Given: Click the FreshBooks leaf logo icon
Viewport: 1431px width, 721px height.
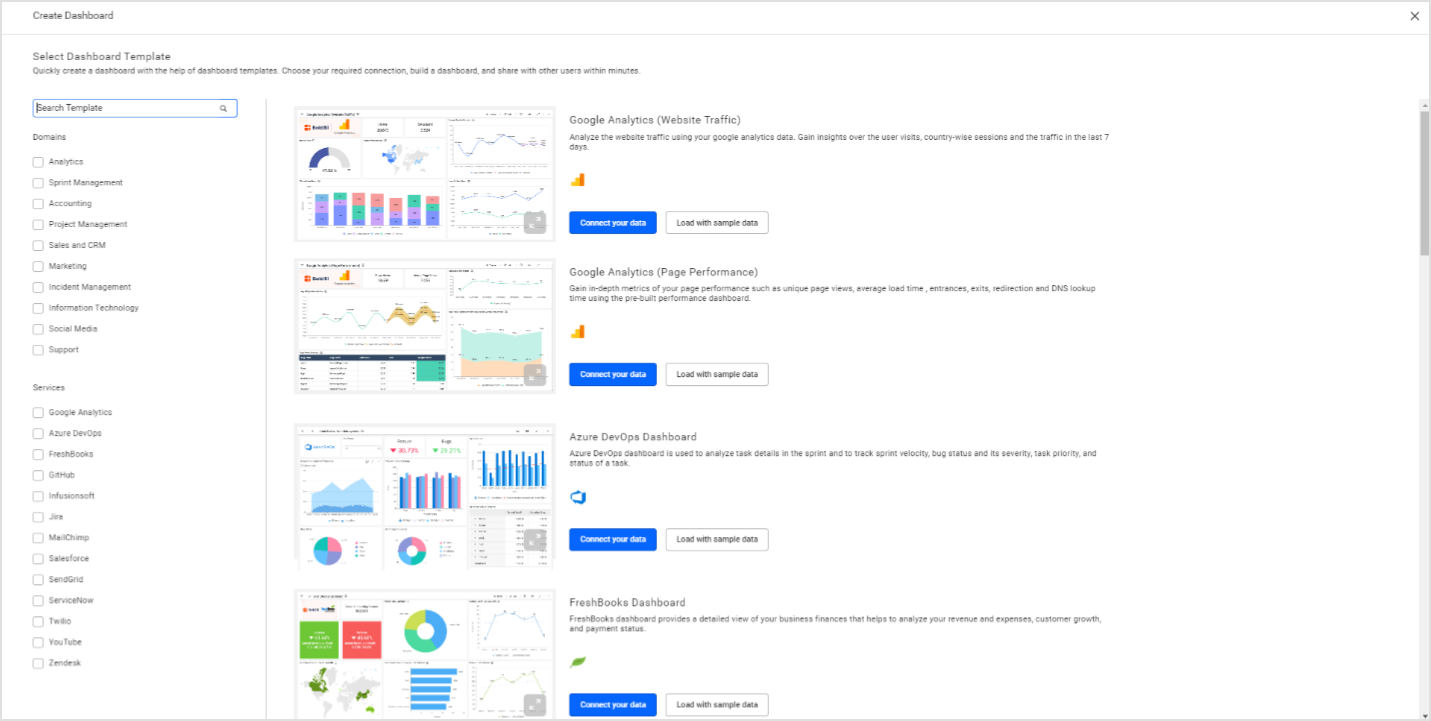Looking at the screenshot, I should 577,662.
